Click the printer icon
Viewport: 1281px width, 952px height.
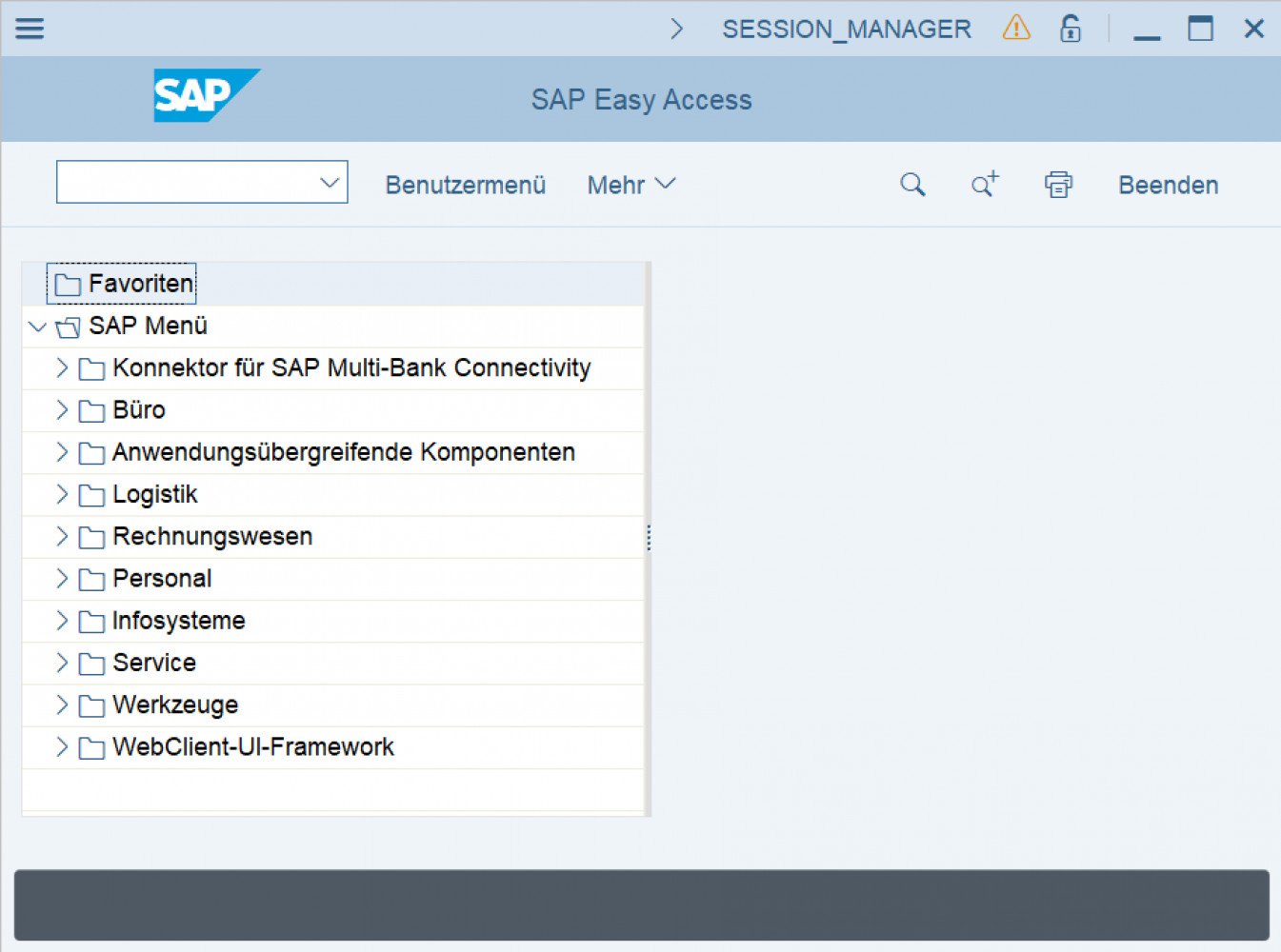[x=1058, y=185]
